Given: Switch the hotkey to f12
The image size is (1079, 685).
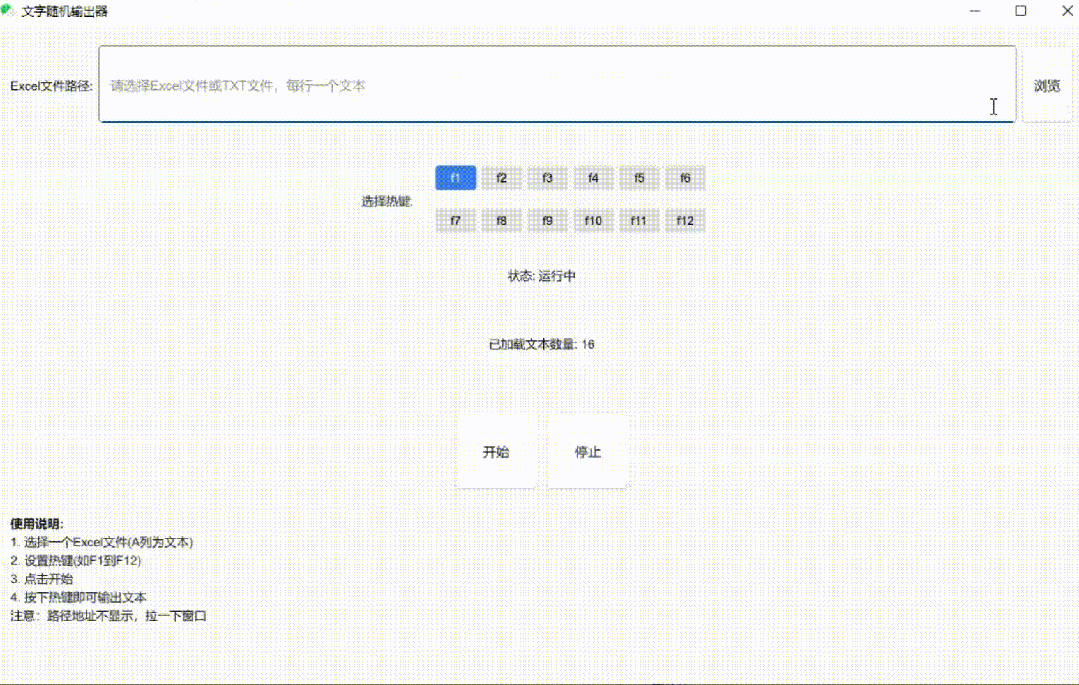Looking at the screenshot, I should tap(685, 220).
